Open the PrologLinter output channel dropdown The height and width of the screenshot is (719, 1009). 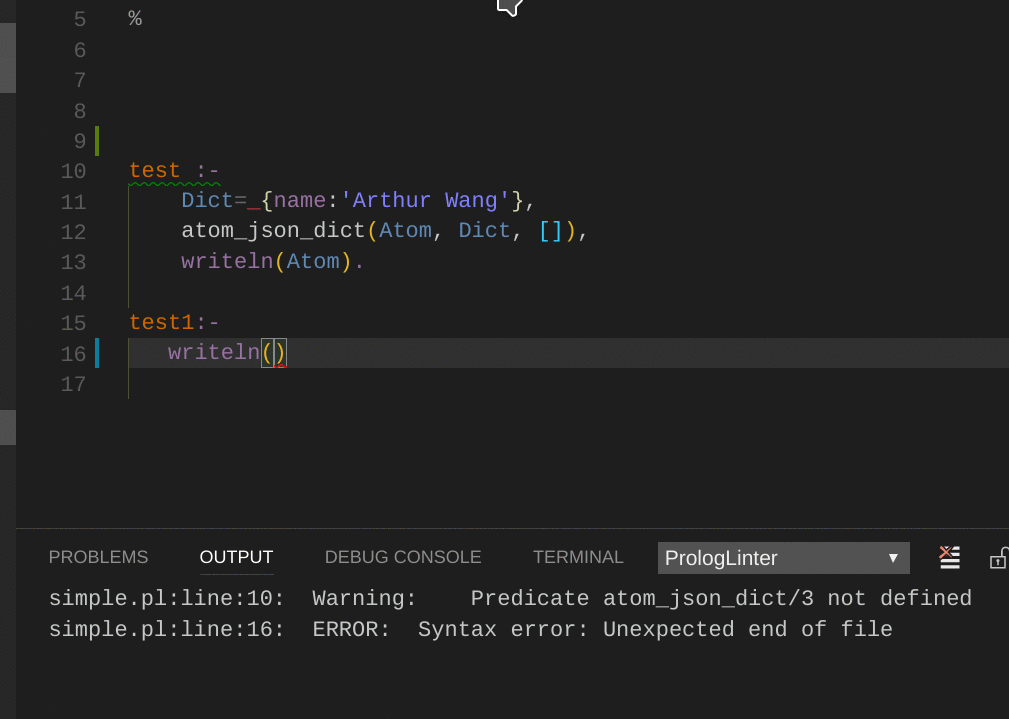click(783, 558)
